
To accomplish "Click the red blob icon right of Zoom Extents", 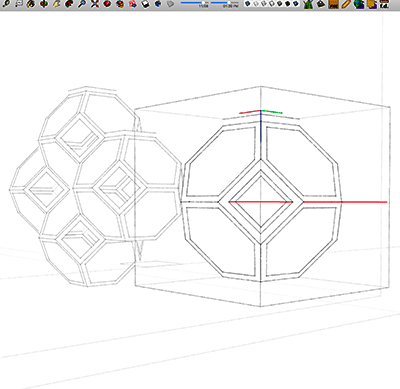I will coord(107,4).
